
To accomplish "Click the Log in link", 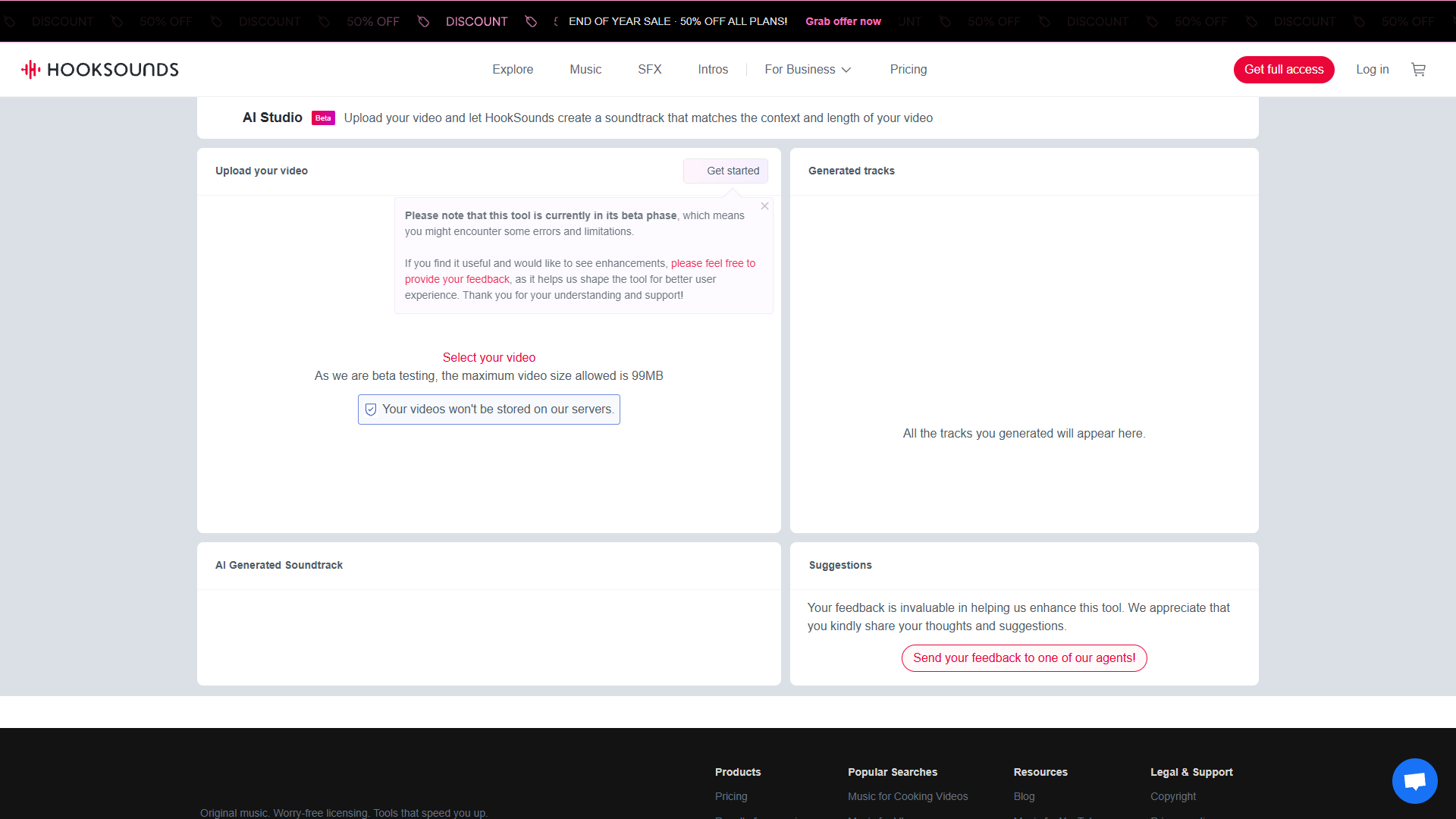I will 1373,70.
